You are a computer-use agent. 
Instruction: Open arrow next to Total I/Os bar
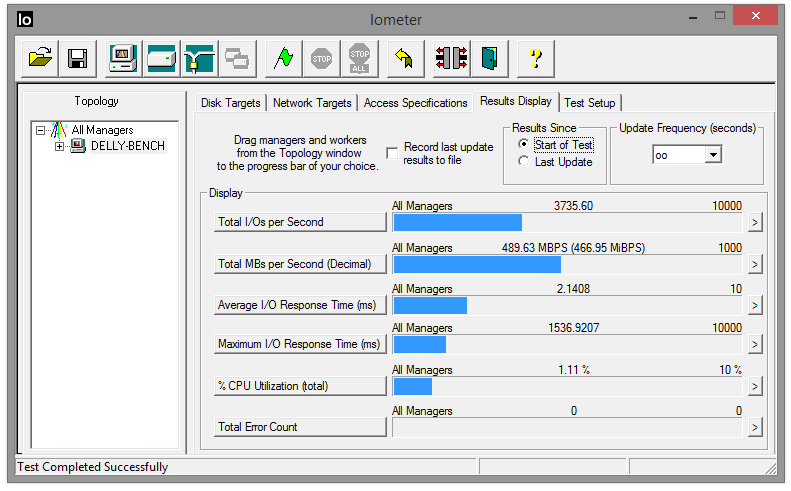(x=755, y=222)
